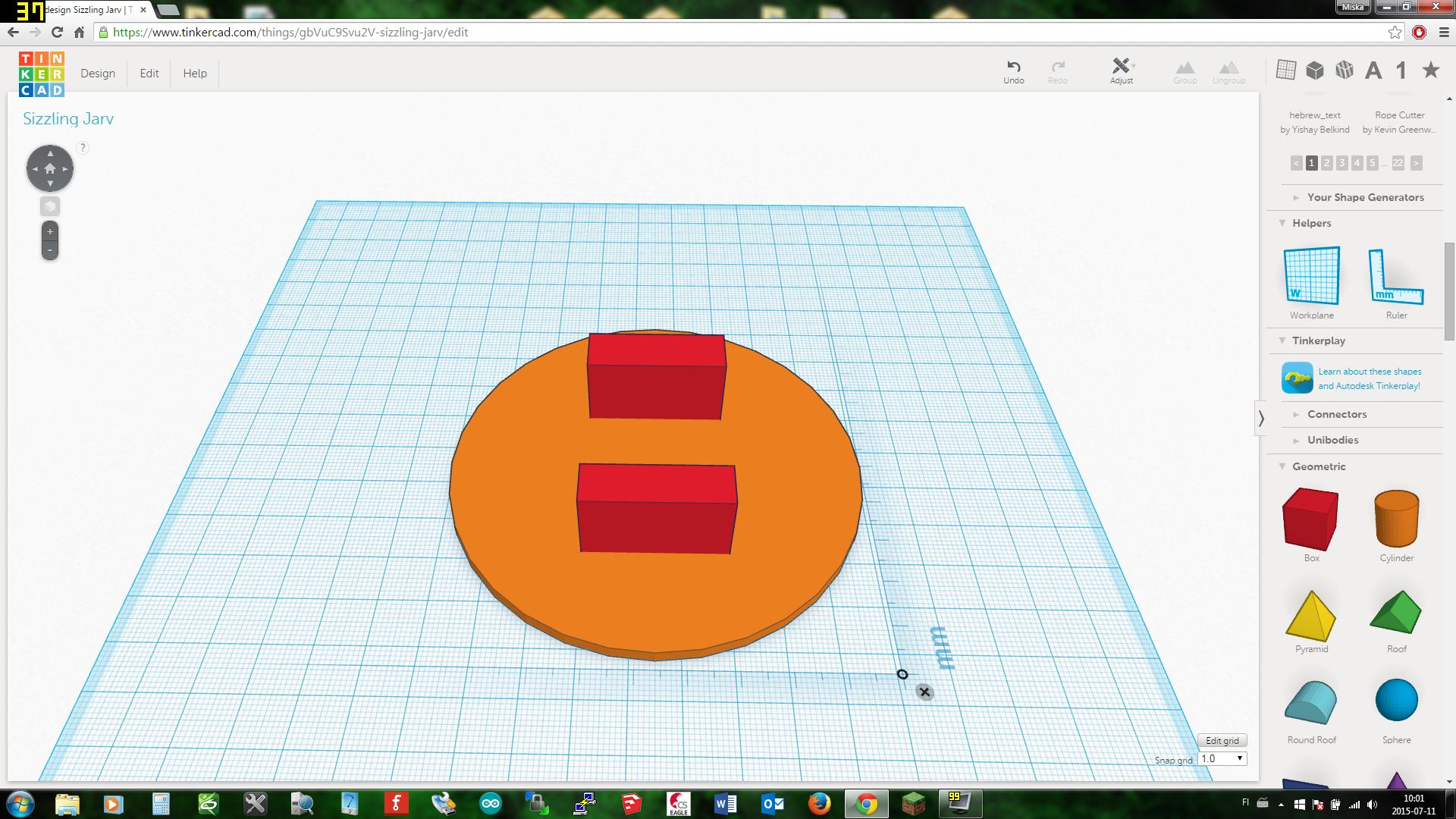
Task: Open the Design menu
Action: click(98, 74)
